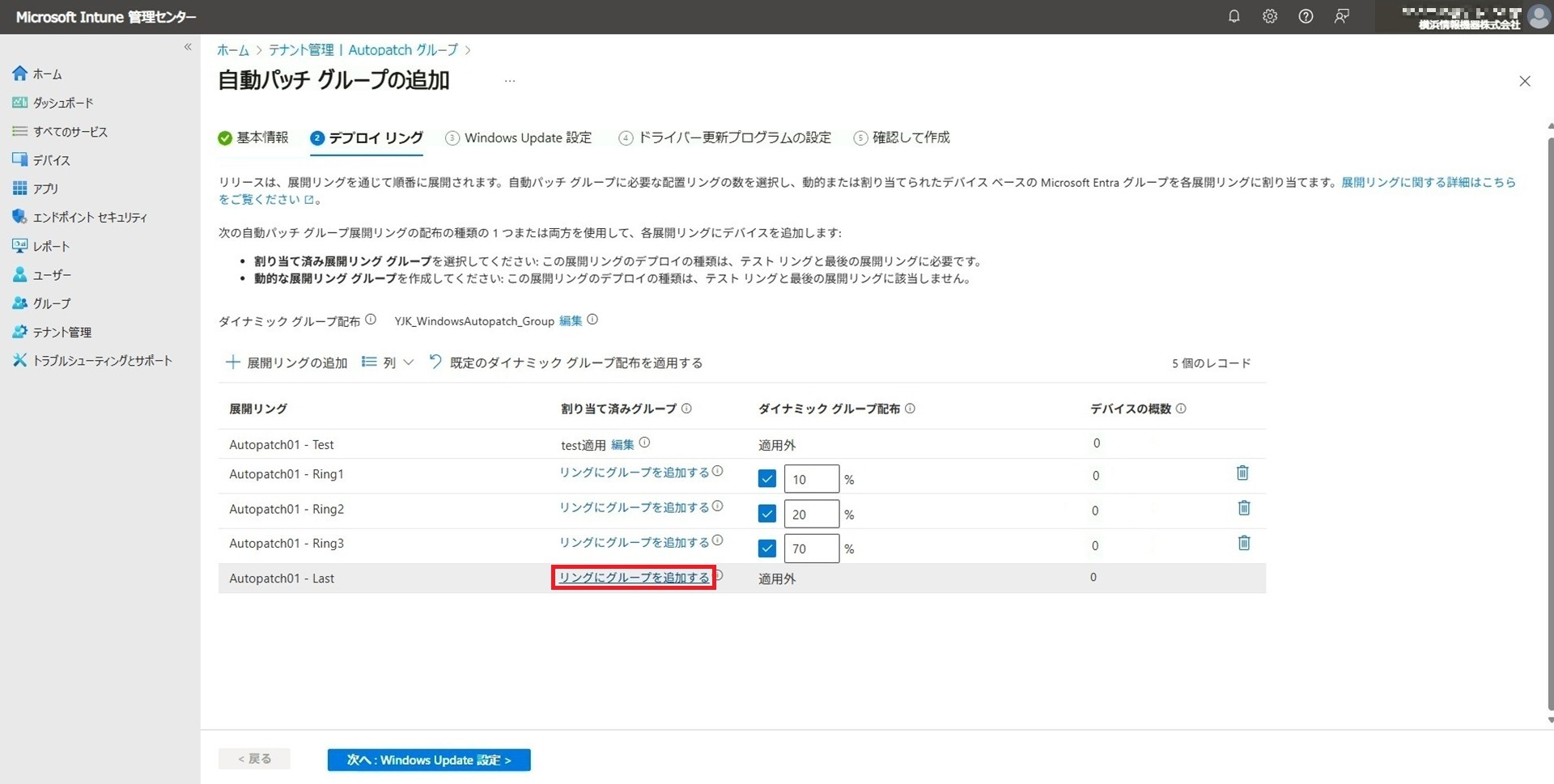This screenshot has width=1554, height=784.
Task: Click info icon in Autopatch01 - Test row
Action: (644, 443)
